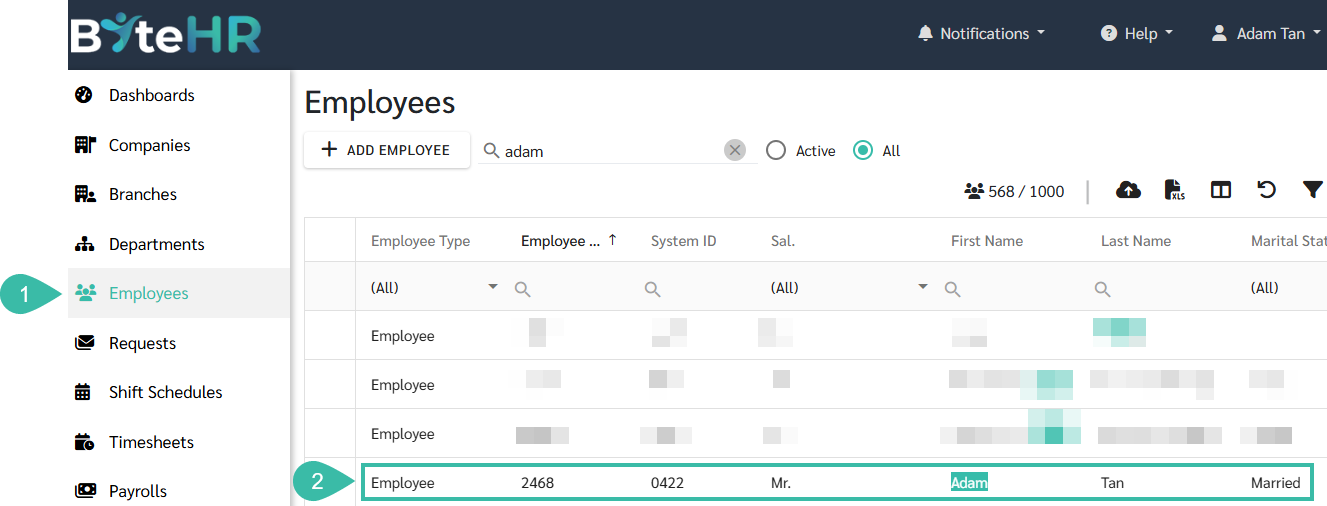
Task: Click the search magnifier icon beside adam
Action: point(491,151)
